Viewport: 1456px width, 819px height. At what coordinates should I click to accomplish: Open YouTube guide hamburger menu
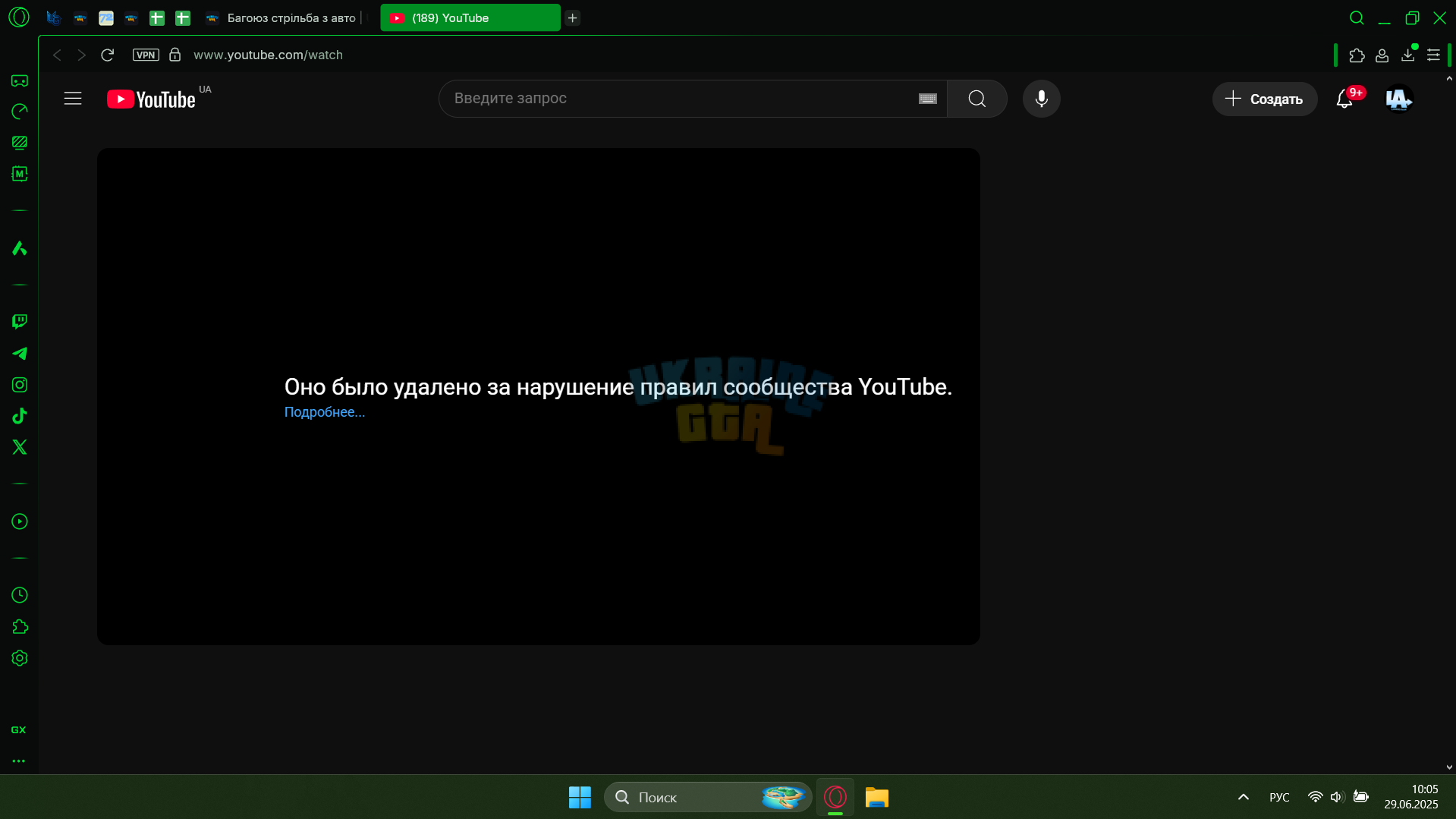pyautogui.click(x=73, y=99)
